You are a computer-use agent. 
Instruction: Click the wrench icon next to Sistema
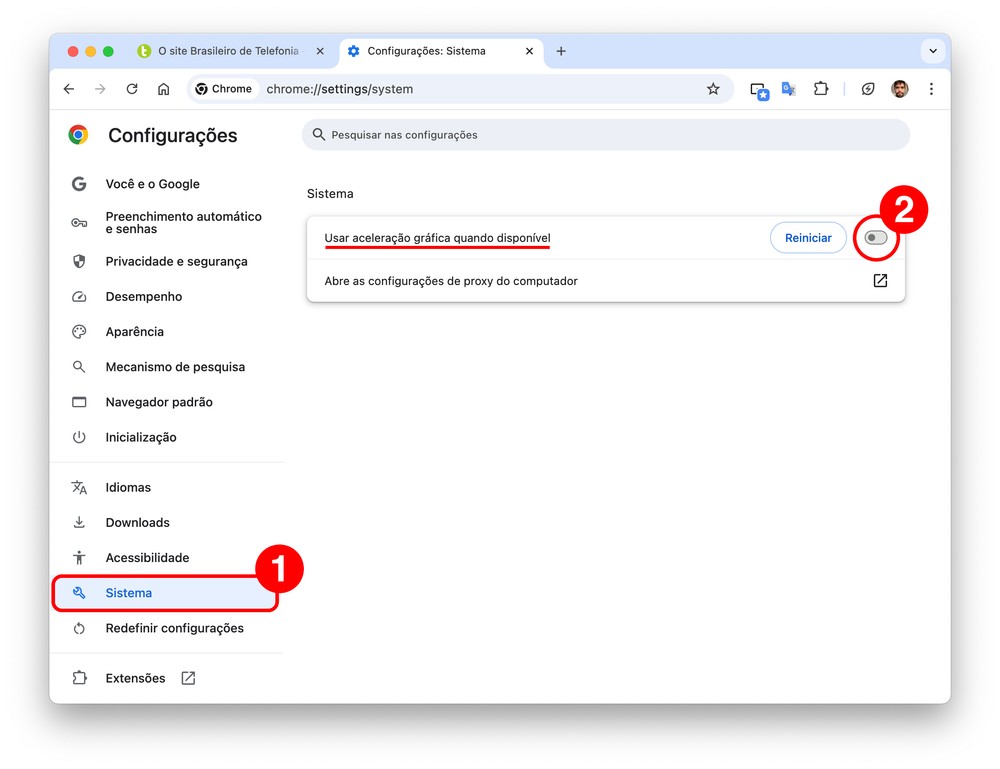(x=79, y=592)
